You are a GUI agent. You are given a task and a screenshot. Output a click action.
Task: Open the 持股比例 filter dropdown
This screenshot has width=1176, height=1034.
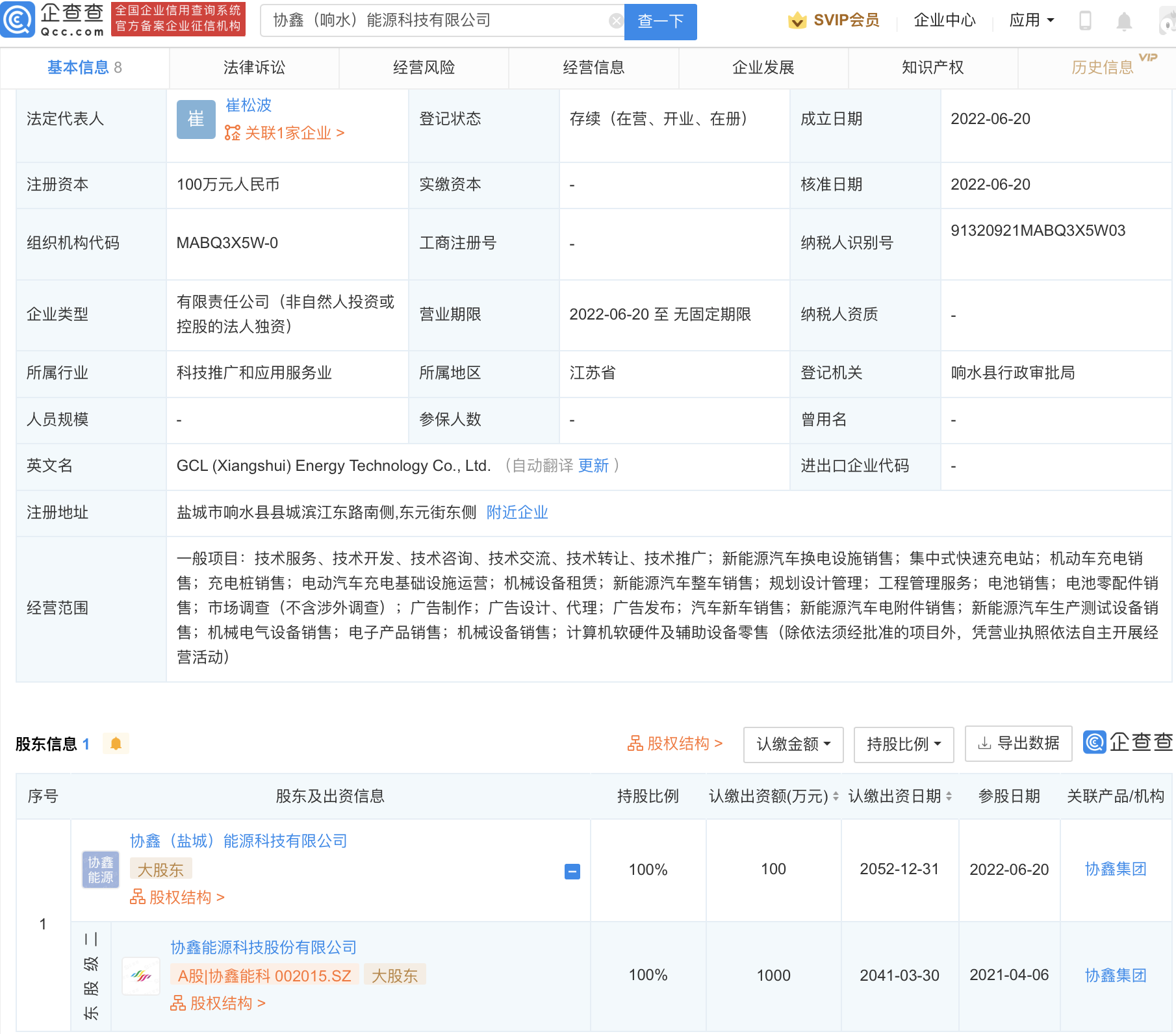pyautogui.click(x=903, y=744)
